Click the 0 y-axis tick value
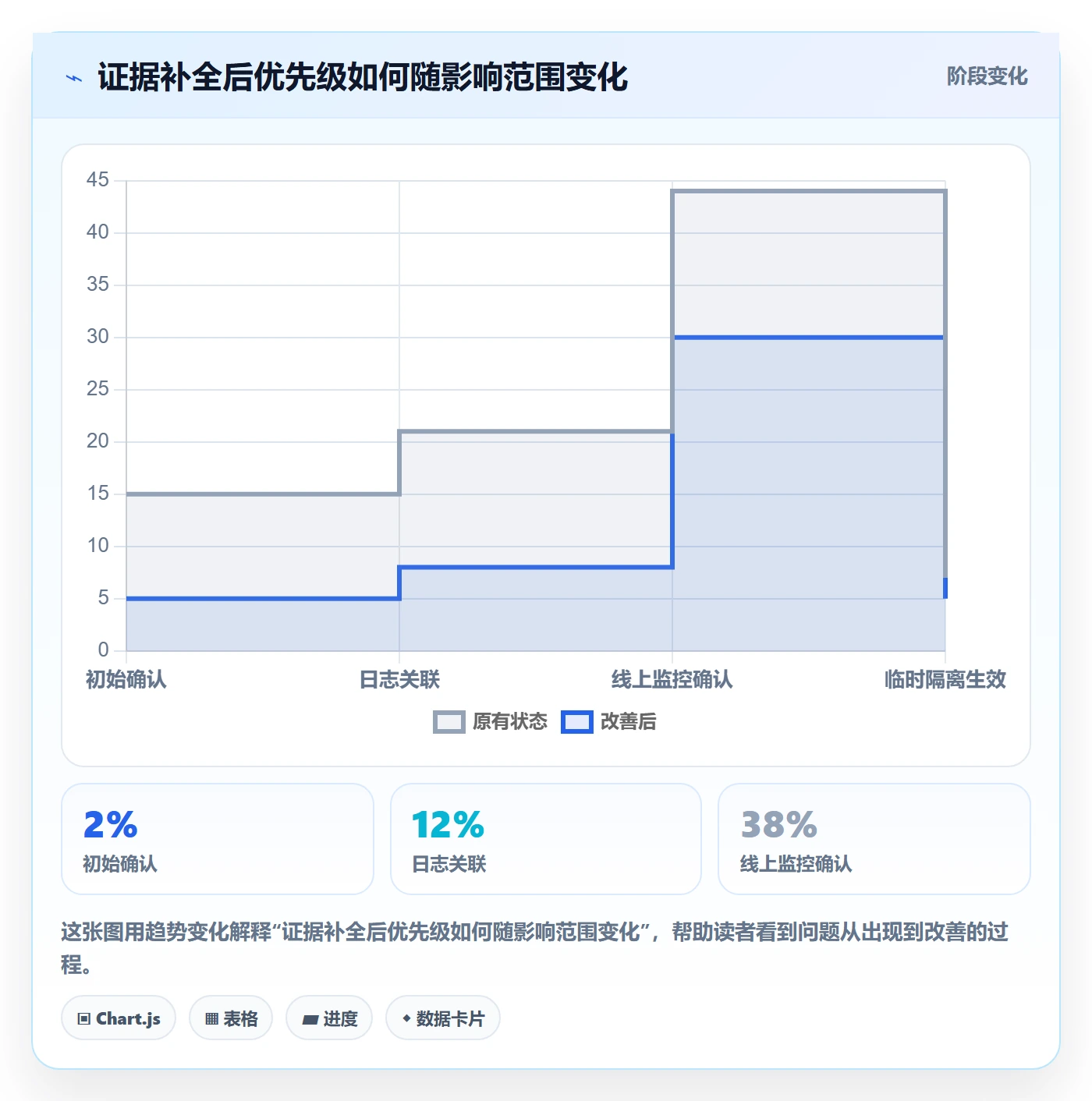The image size is (1092, 1101). point(103,650)
